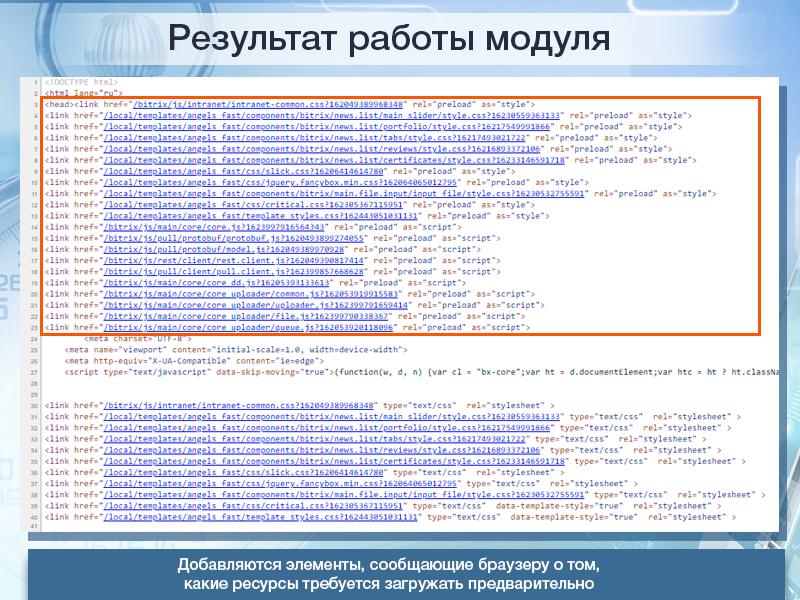Click the slide title "Результат работы модуля"
Screen dimensions: 800x600
coord(389,39)
